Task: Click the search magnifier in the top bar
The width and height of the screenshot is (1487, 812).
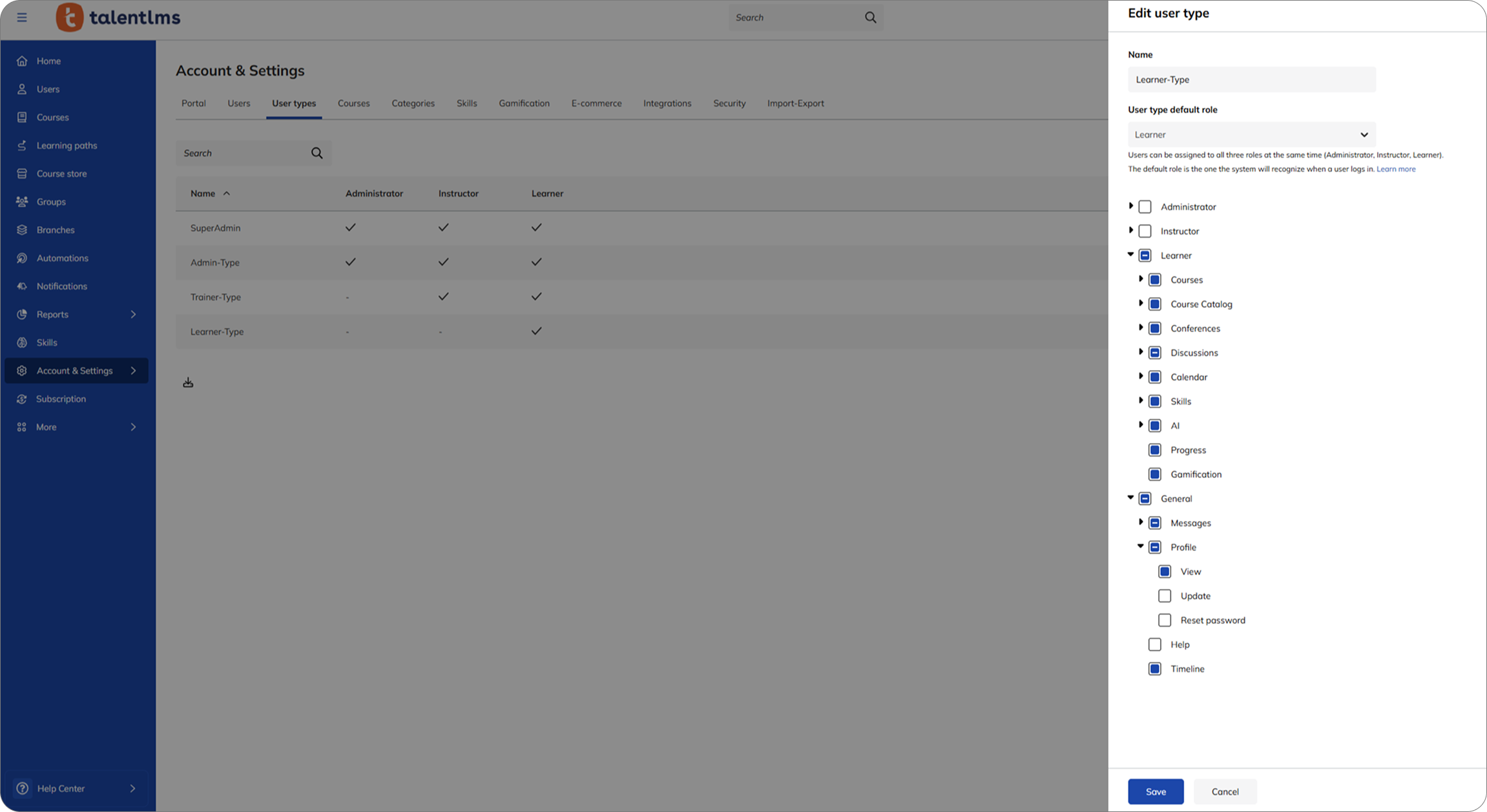Action: tap(870, 17)
